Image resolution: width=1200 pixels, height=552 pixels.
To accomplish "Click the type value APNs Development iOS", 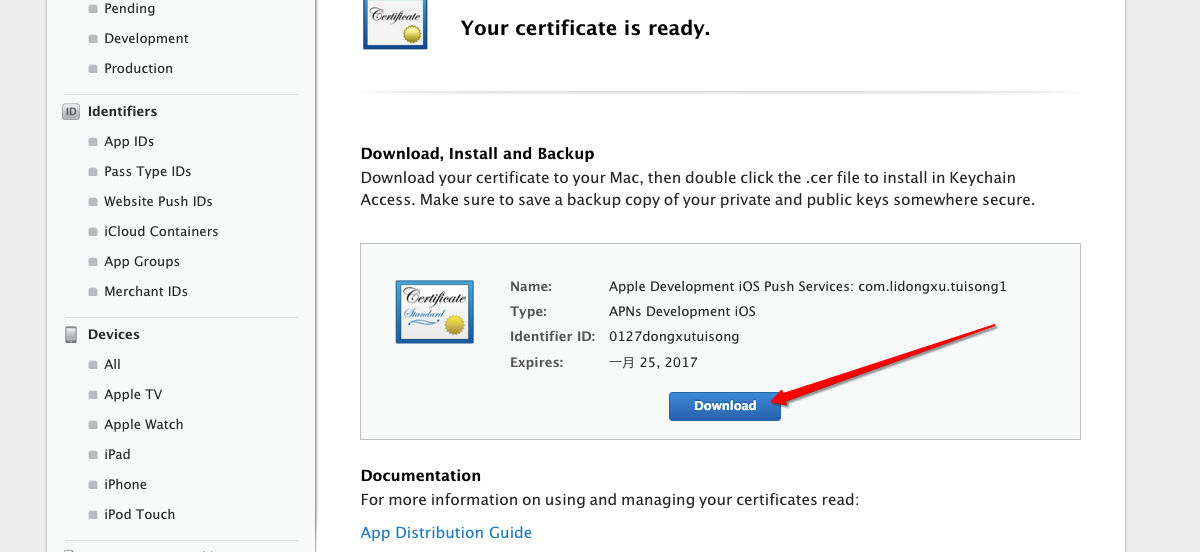I will tap(682, 311).
